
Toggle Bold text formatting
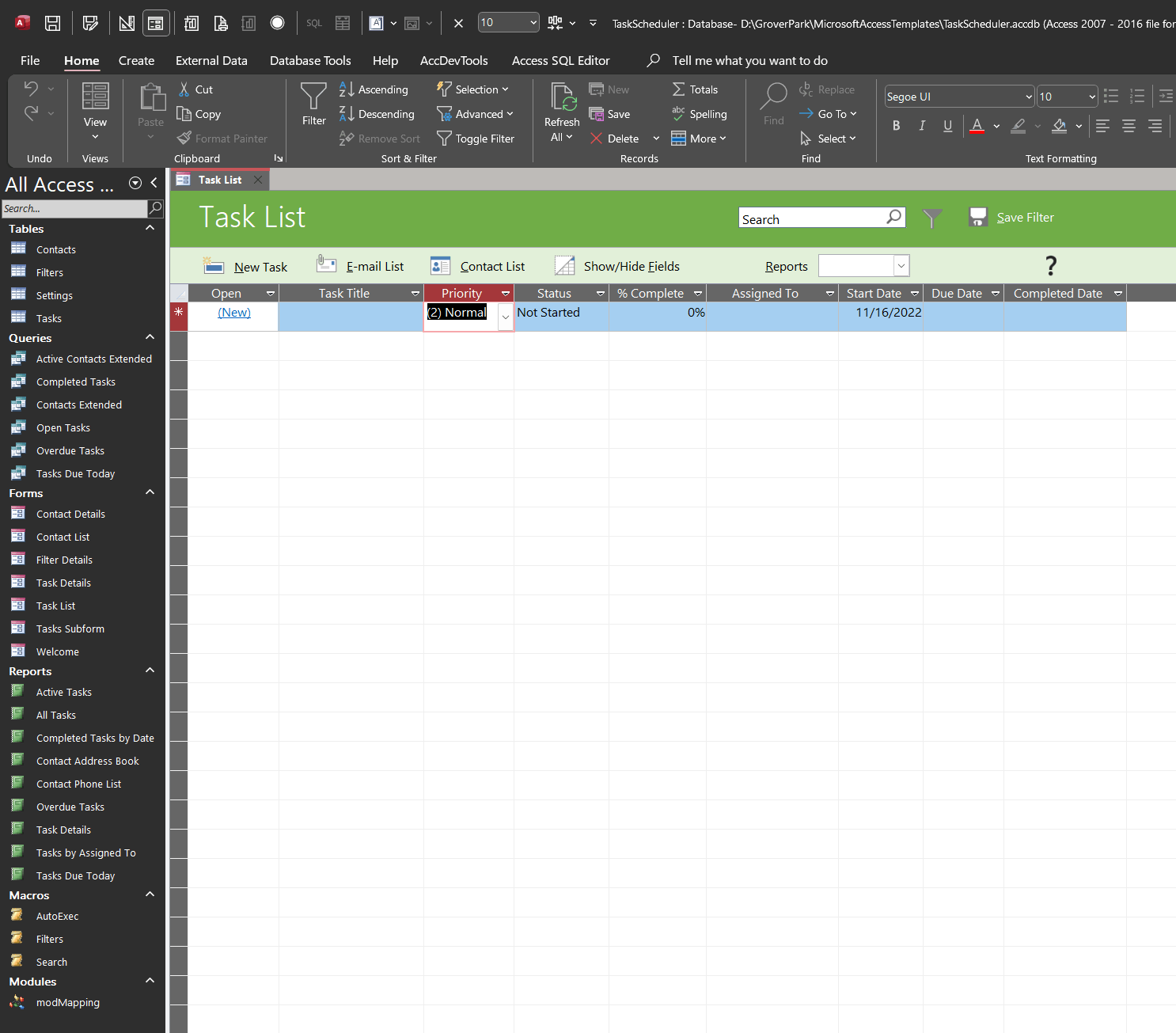point(896,125)
